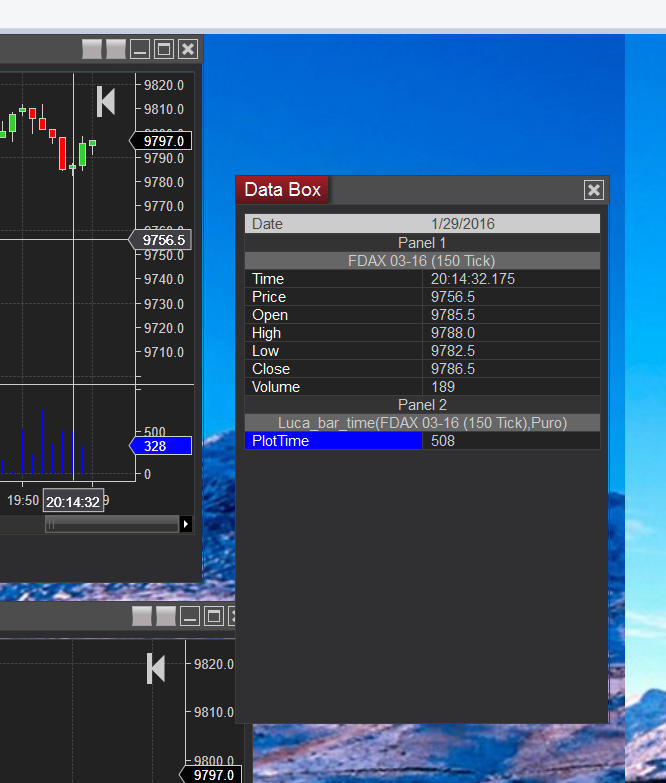Click the blue 328 indicator value marker
Image resolution: width=666 pixels, height=783 pixels.
161,446
